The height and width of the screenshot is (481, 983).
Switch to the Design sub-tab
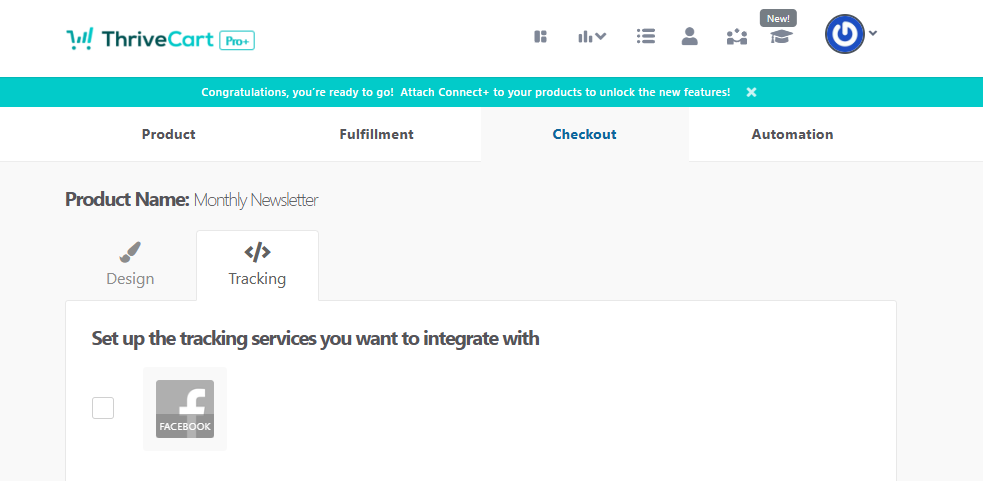click(130, 265)
